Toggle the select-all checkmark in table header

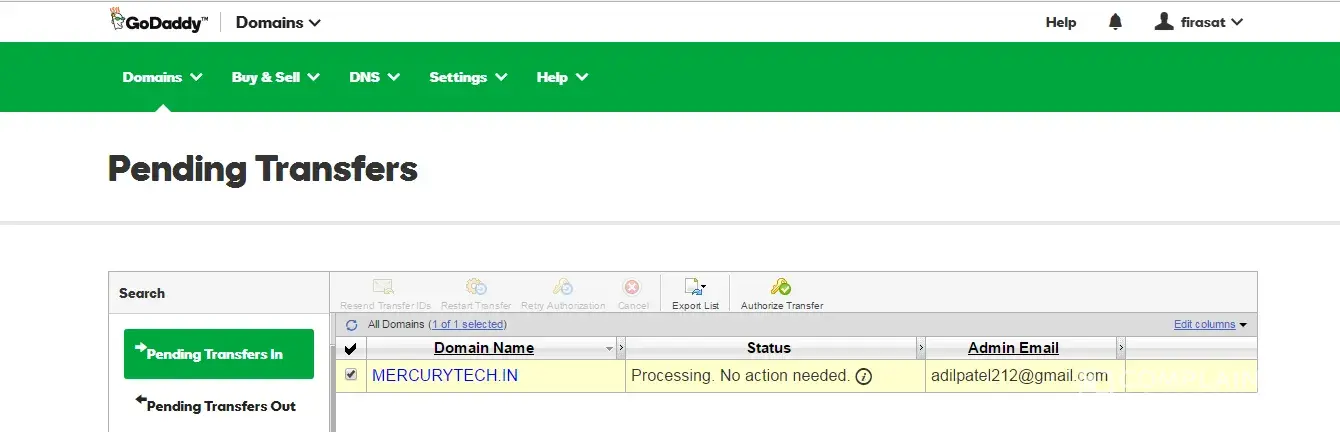(350, 349)
